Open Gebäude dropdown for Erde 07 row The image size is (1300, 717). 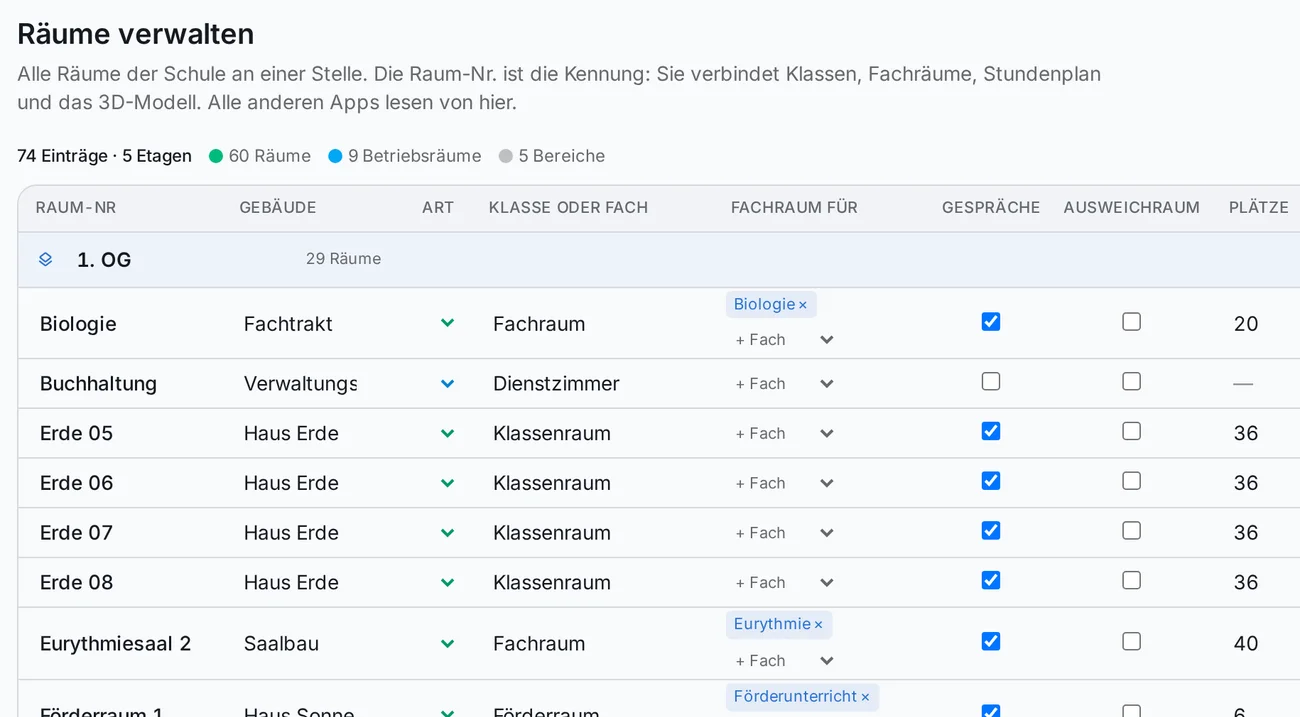[448, 533]
